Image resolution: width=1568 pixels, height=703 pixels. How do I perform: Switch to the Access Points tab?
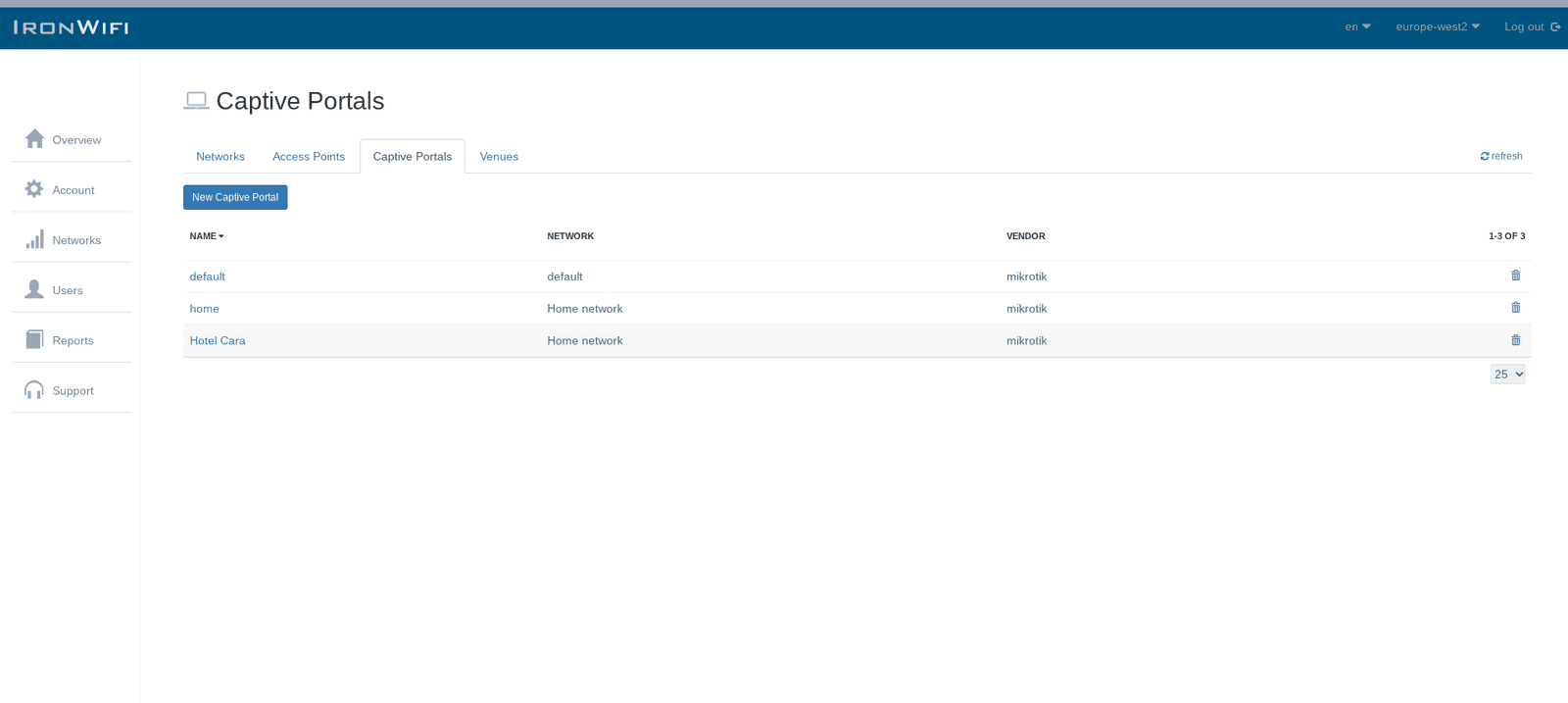point(309,157)
